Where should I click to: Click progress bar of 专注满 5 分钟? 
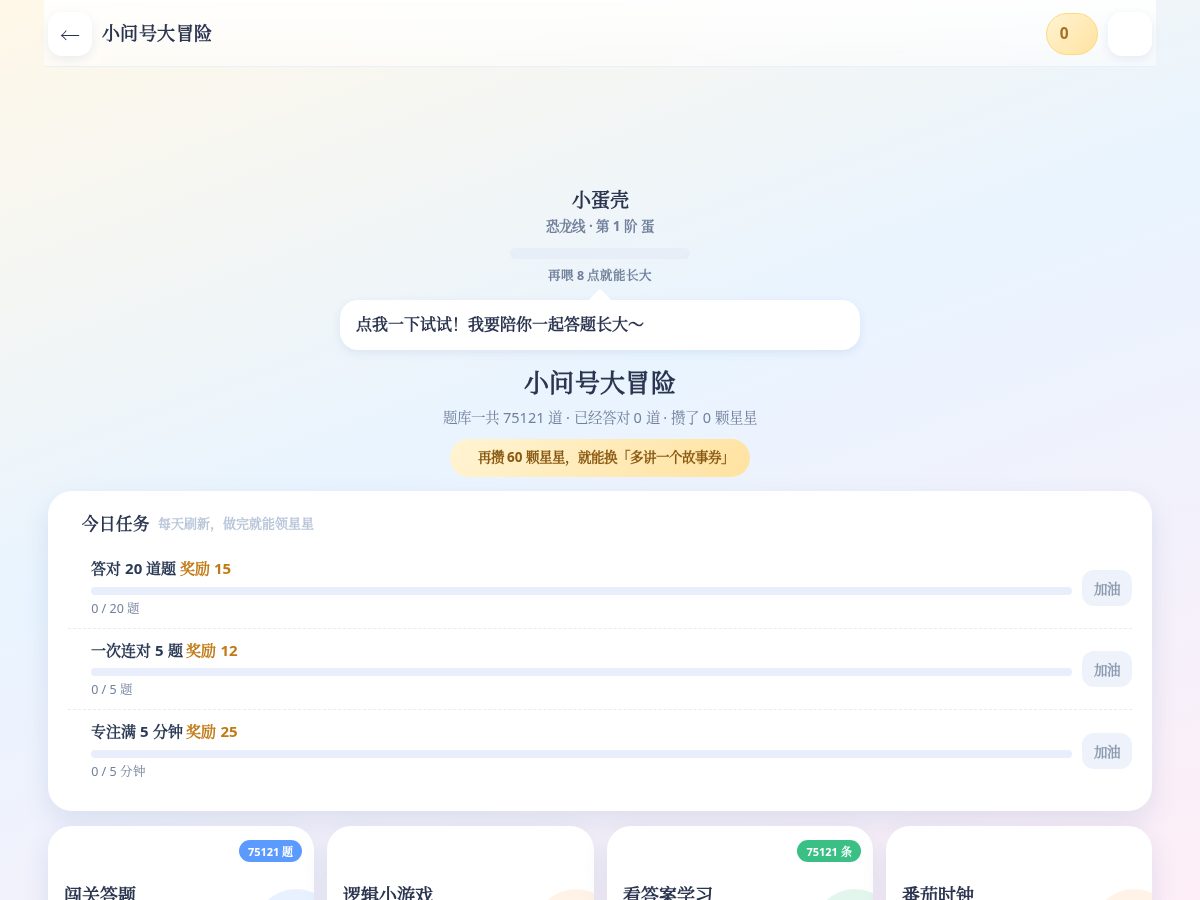click(x=581, y=754)
